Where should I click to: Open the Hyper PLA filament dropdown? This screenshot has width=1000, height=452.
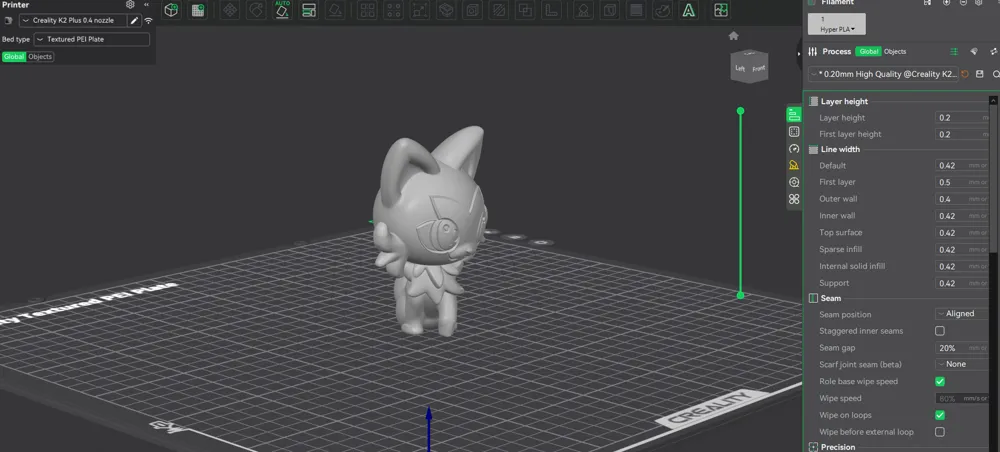point(837,29)
